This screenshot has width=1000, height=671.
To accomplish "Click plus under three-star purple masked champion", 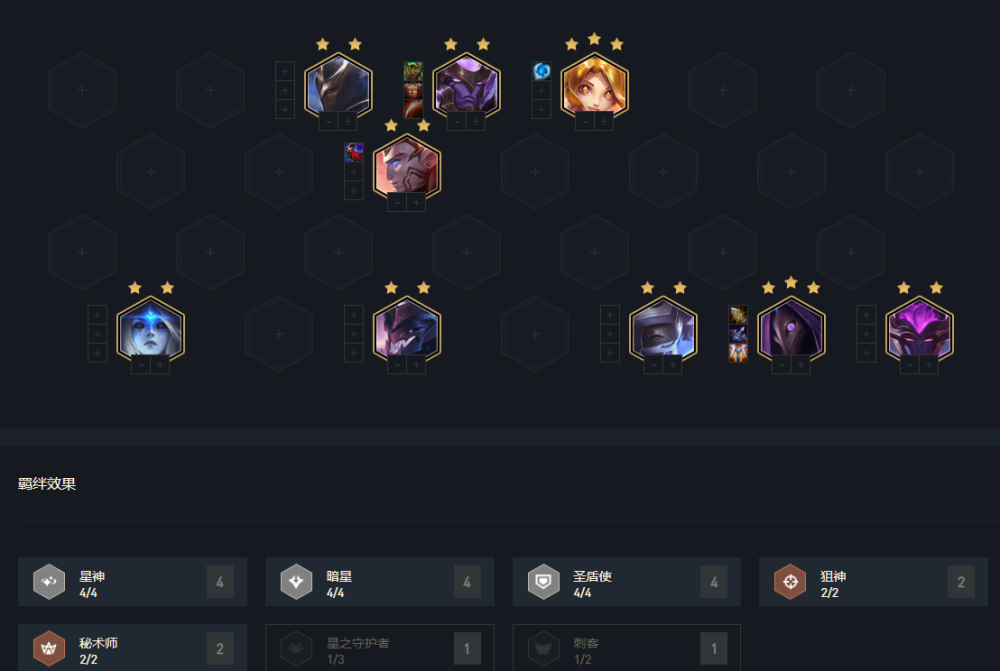I will click(x=800, y=365).
